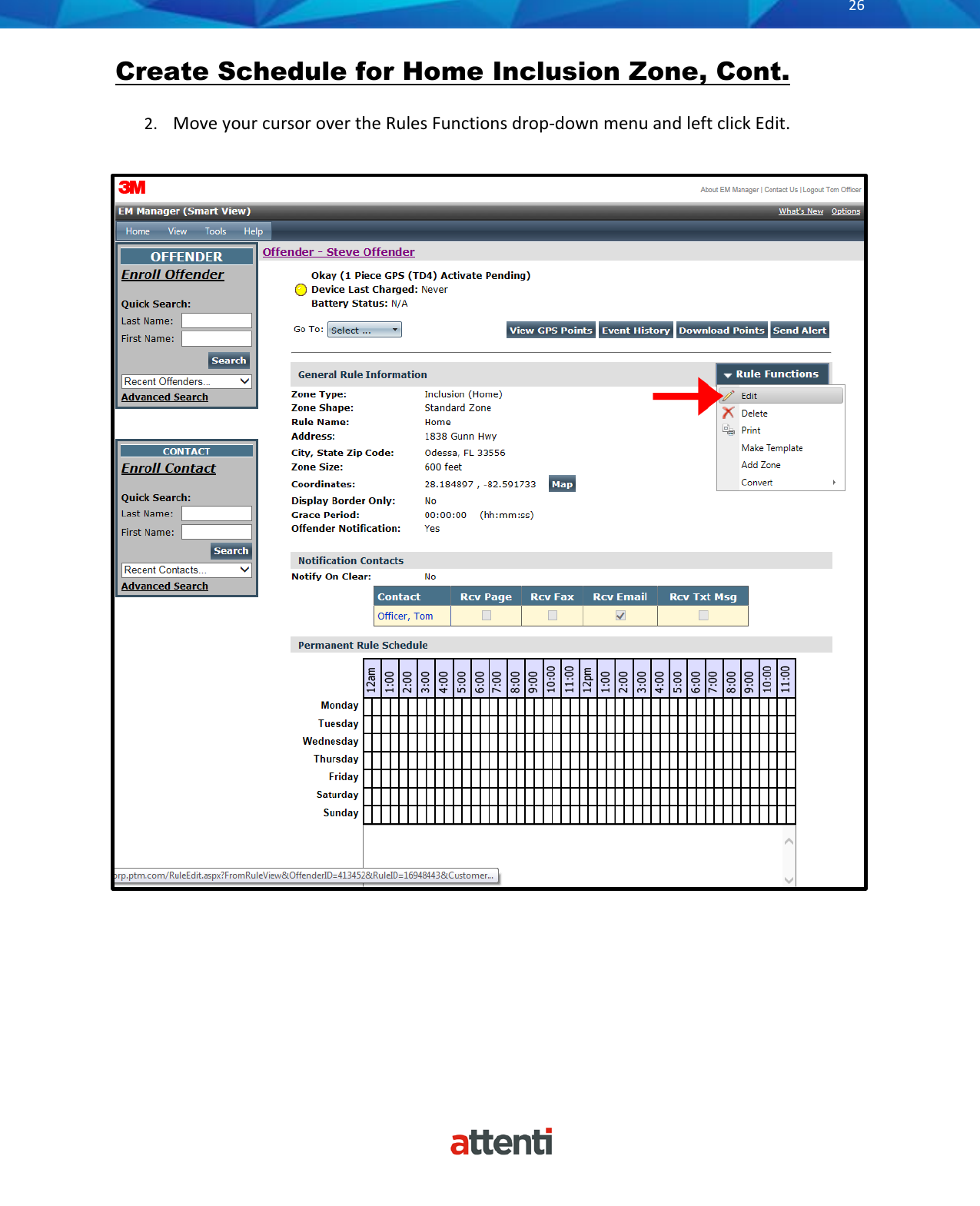The height and width of the screenshot is (1206, 980).
Task: Open the Offender - Steve Offender link
Action: point(338,252)
